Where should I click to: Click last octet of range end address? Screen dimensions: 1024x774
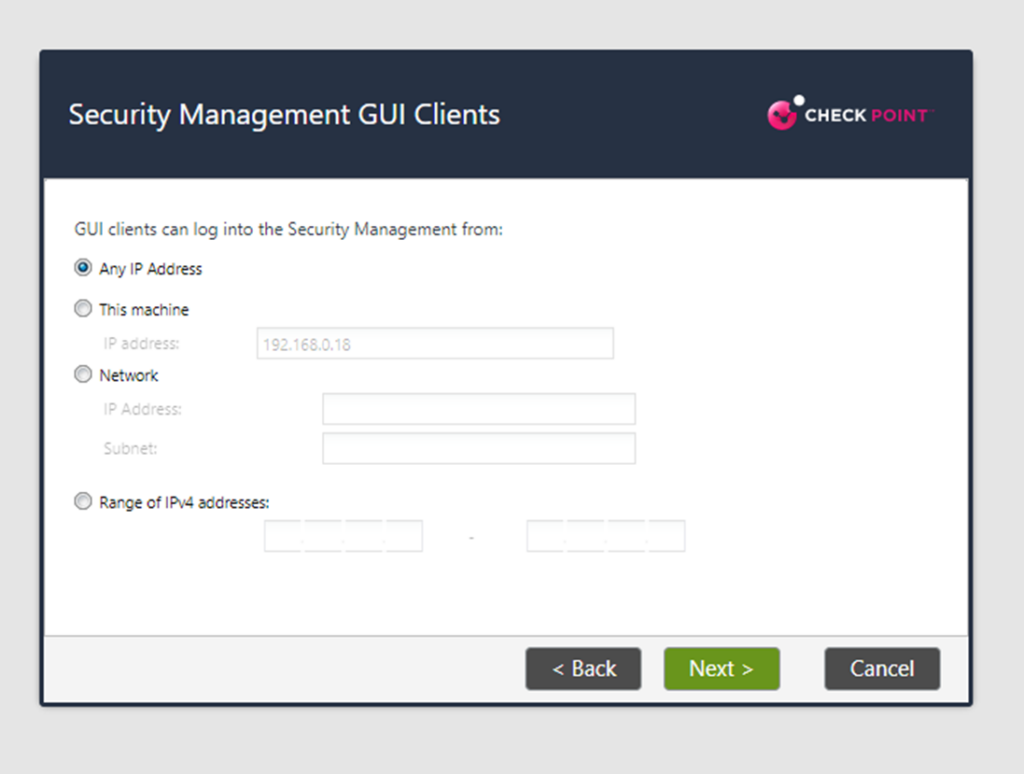tap(666, 537)
